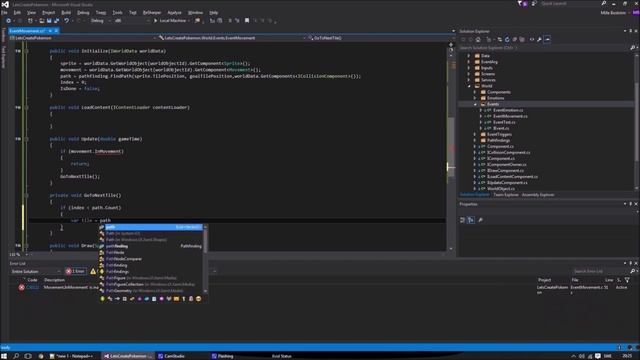Viewport: 640px width, 360px height.
Task: Click the Save file toolbar icon
Action: tap(49, 20)
